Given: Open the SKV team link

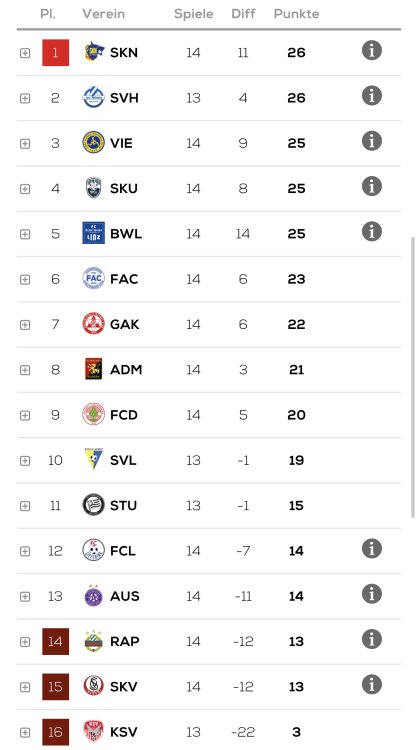Looking at the screenshot, I should click(124, 687).
